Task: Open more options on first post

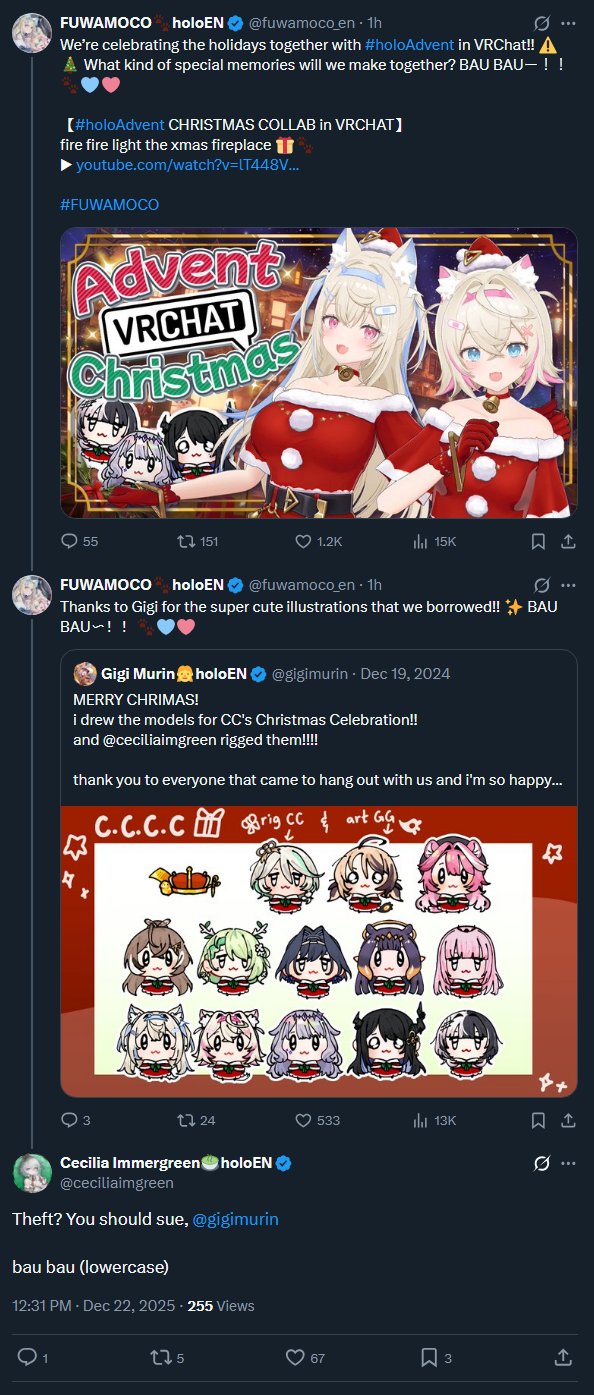Action: (x=568, y=22)
